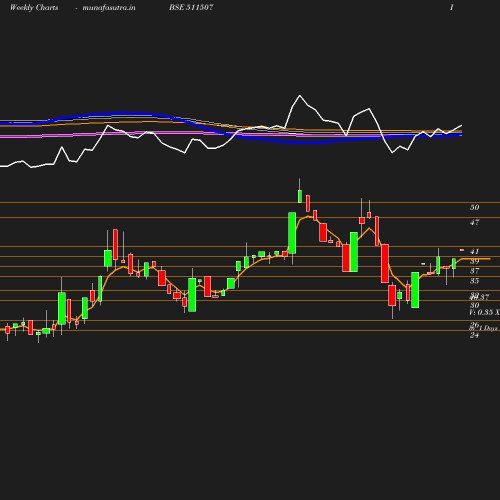This screenshot has width=500, height=500.
Task: Click the "Weekly Charts" title text
Action: (34, 7)
